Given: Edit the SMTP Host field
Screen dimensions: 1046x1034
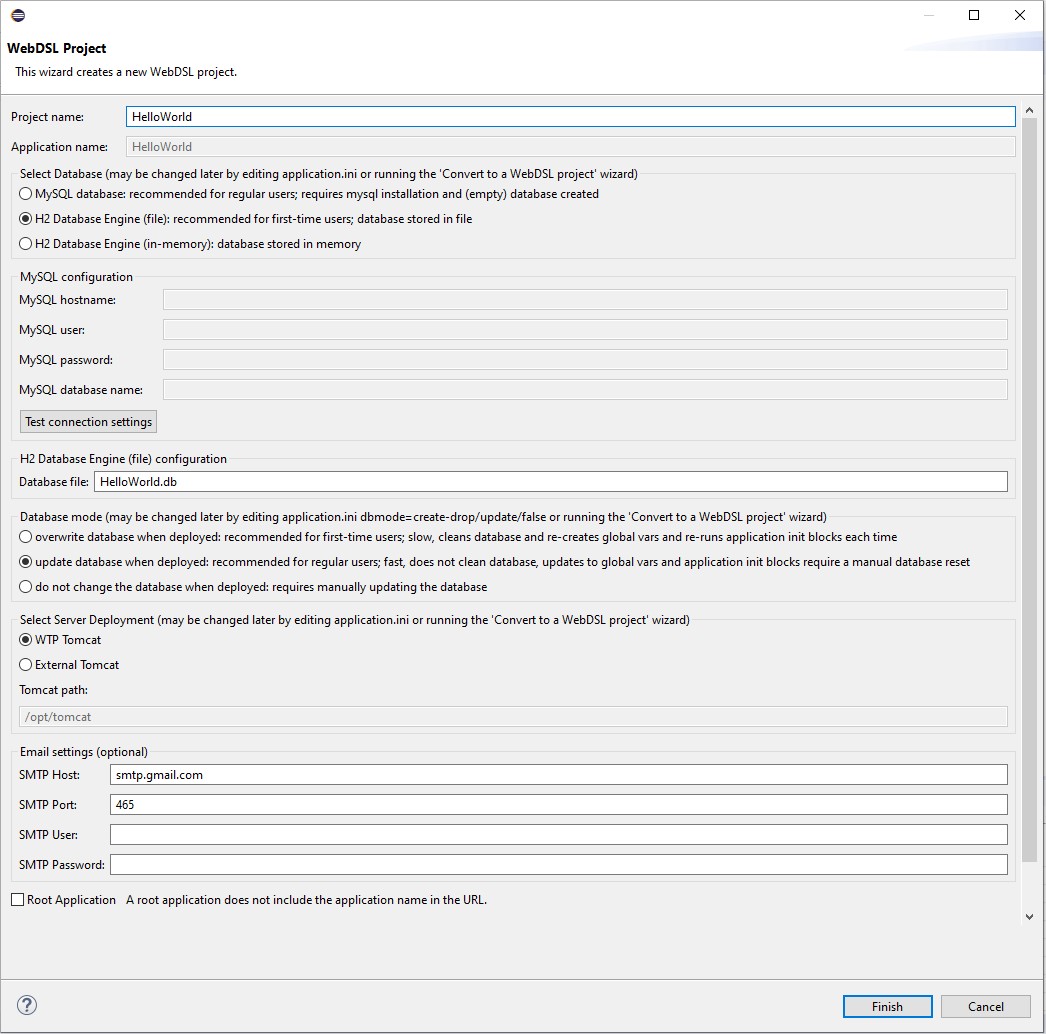Looking at the screenshot, I should (558, 774).
